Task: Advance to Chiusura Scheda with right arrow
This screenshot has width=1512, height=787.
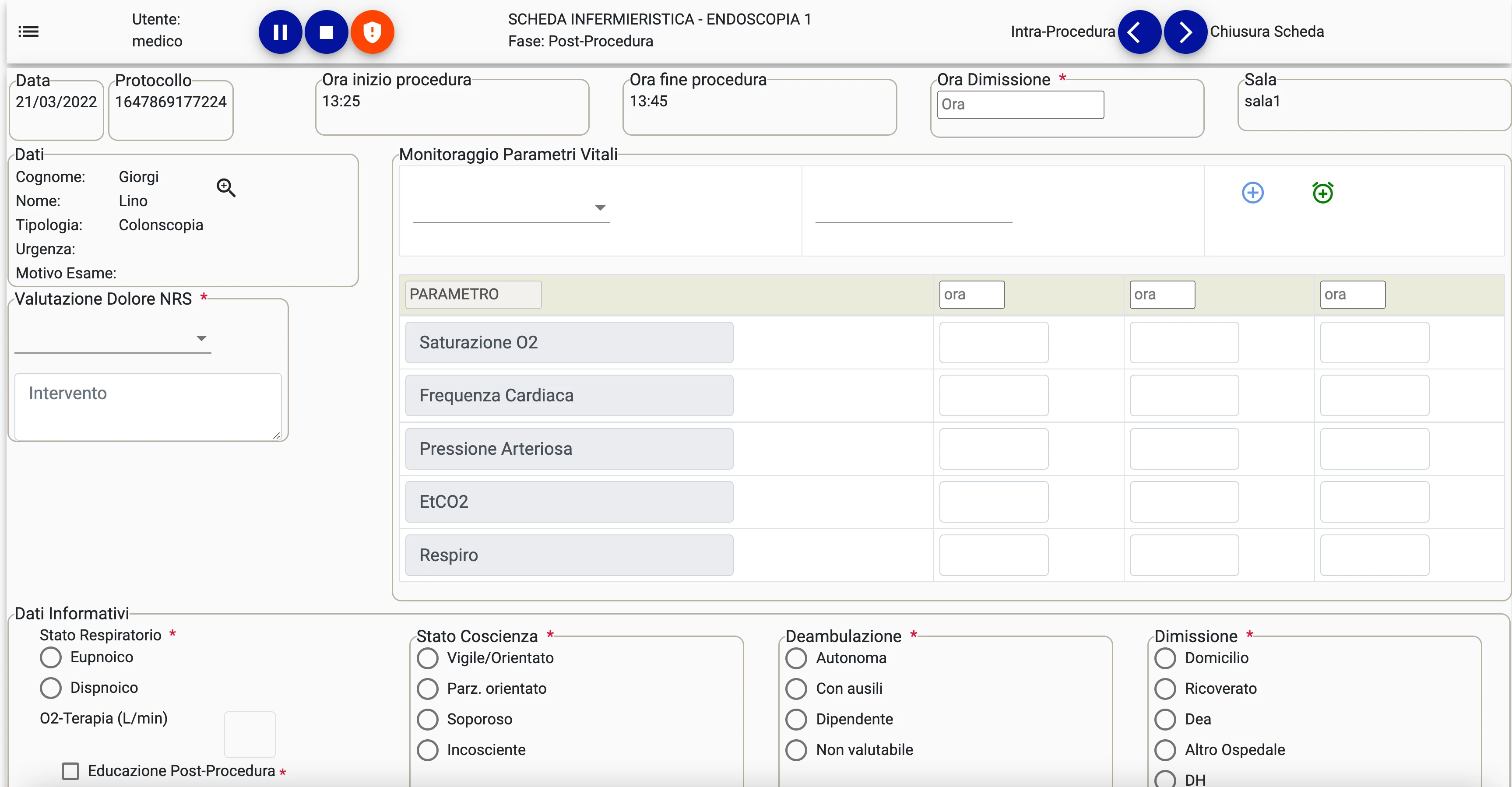Action: [x=1185, y=32]
